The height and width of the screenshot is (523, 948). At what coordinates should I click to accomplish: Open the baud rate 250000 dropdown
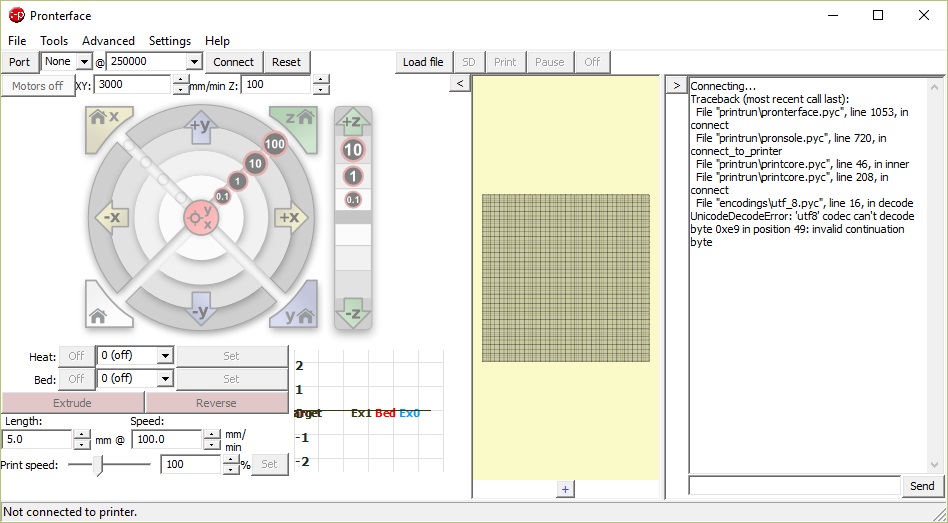[194, 62]
